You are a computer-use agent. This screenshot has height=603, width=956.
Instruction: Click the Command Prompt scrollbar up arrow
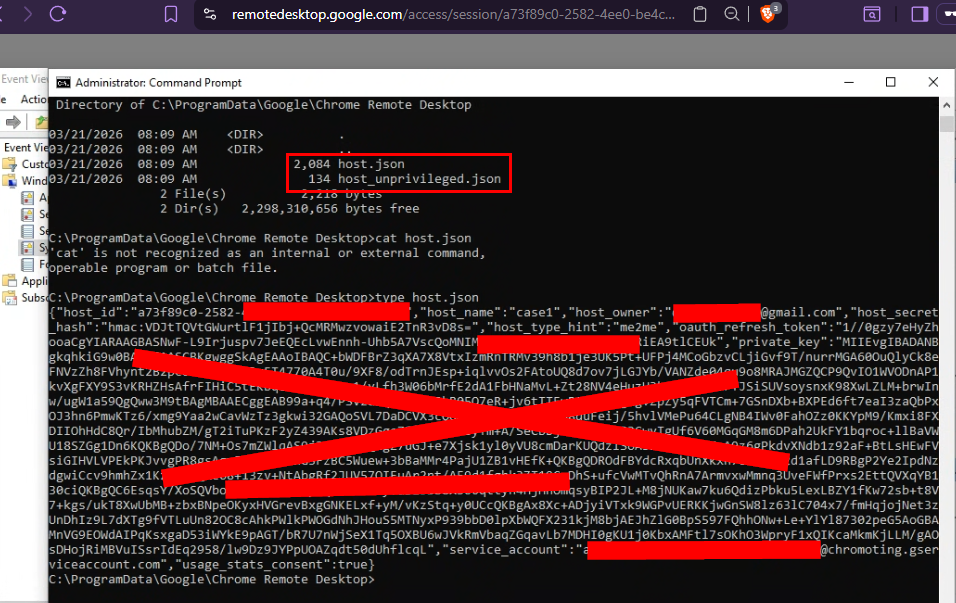pyautogui.click(x=946, y=105)
